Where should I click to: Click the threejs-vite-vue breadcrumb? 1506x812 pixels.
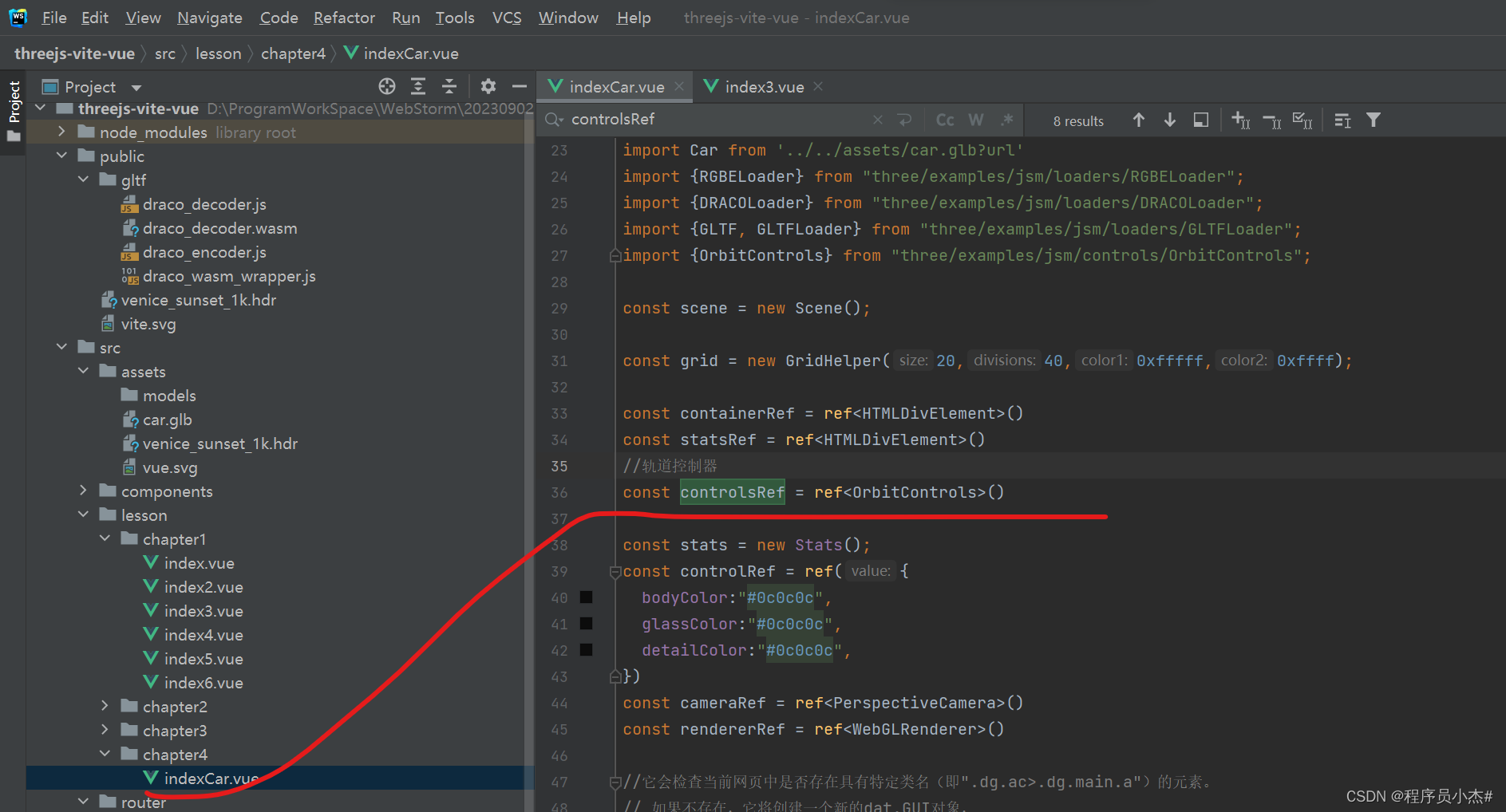(74, 53)
